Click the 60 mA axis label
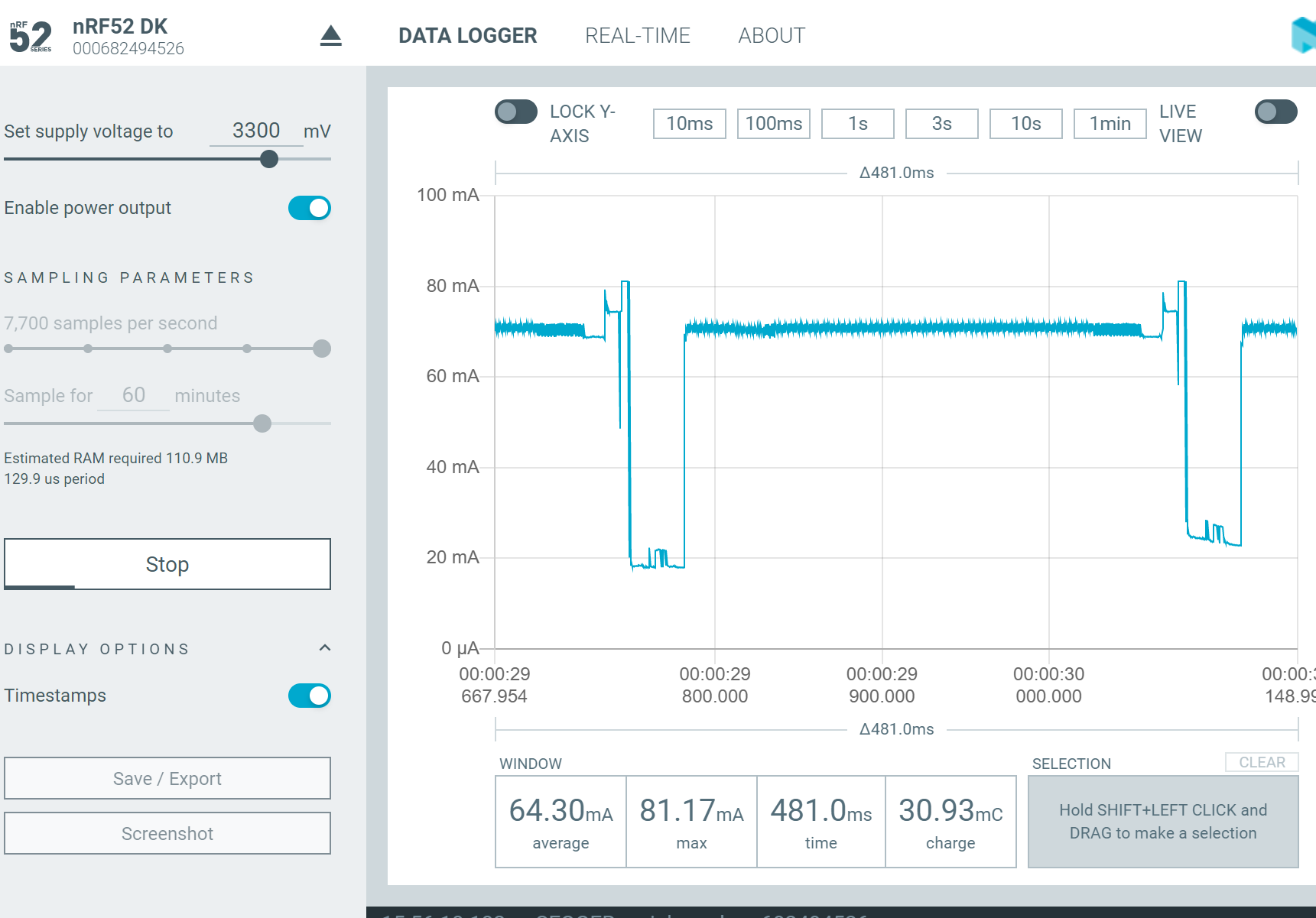This screenshot has height=918, width=1316. click(453, 376)
